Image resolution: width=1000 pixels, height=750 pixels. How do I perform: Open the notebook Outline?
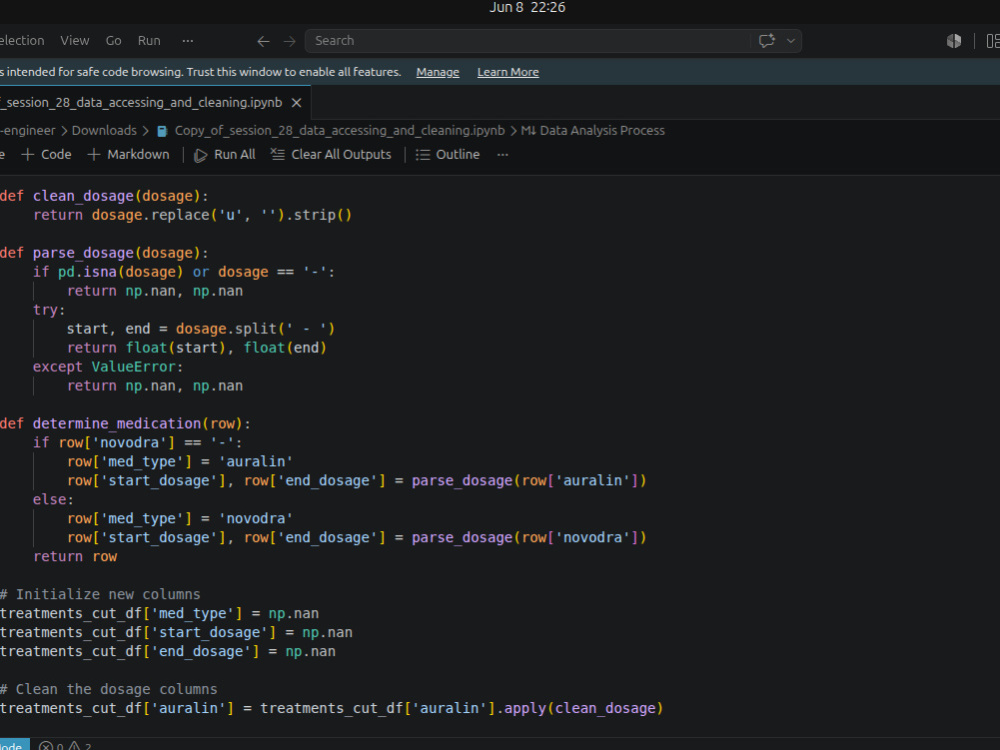click(448, 154)
